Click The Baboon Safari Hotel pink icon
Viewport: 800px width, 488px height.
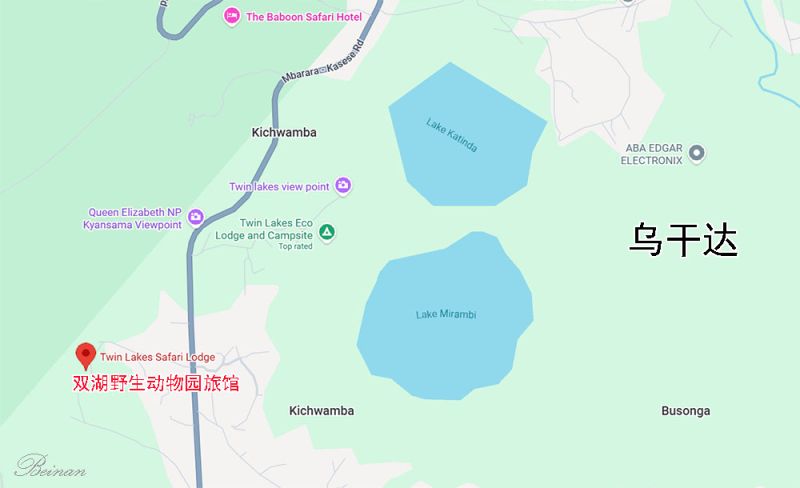[232, 16]
